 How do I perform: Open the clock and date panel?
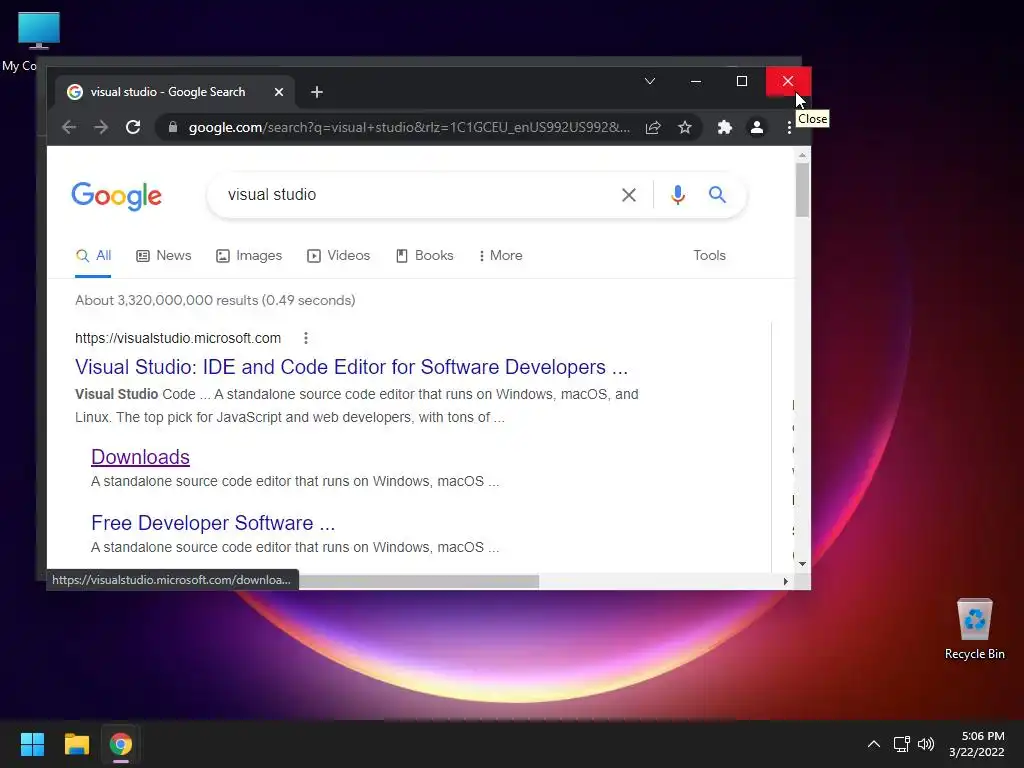click(x=977, y=744)
